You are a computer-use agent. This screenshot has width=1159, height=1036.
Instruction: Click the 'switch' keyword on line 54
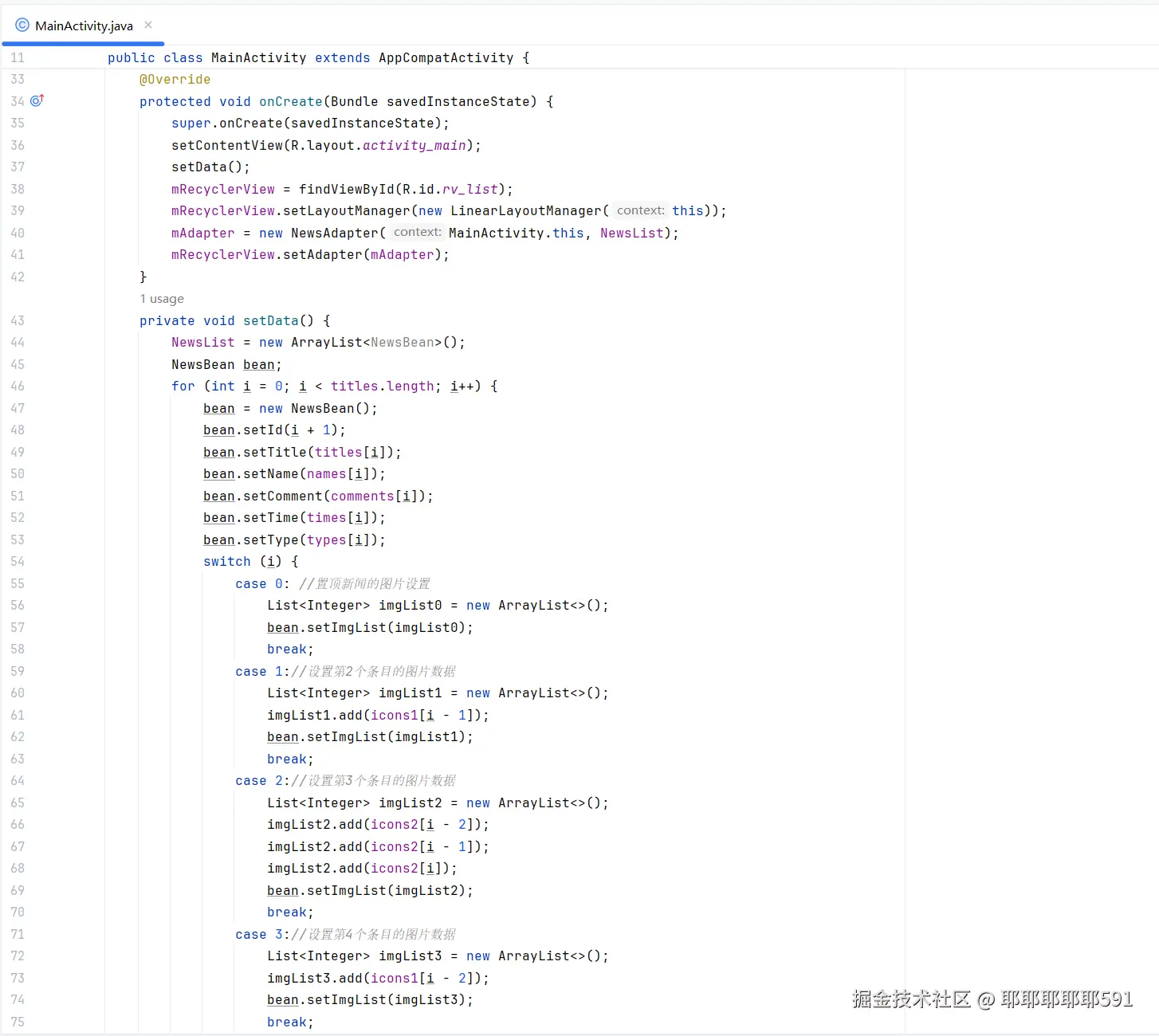click(x=227, y=561)
